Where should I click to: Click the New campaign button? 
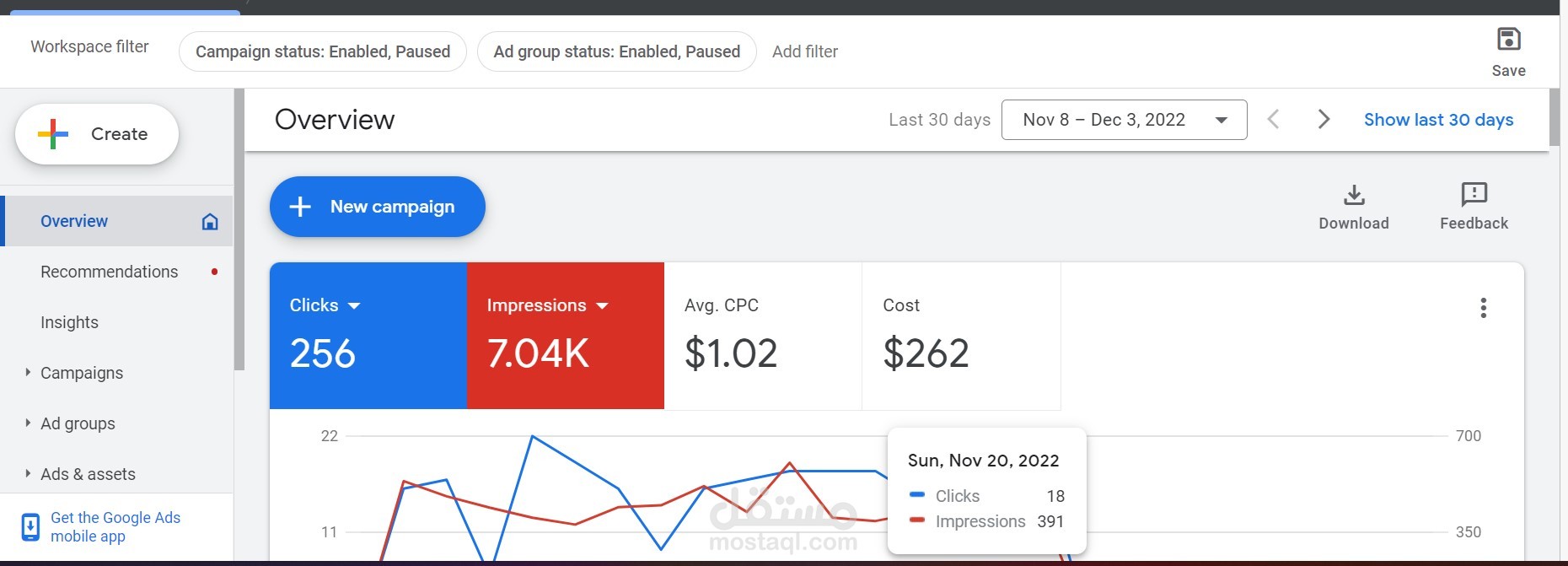point(378,207)
